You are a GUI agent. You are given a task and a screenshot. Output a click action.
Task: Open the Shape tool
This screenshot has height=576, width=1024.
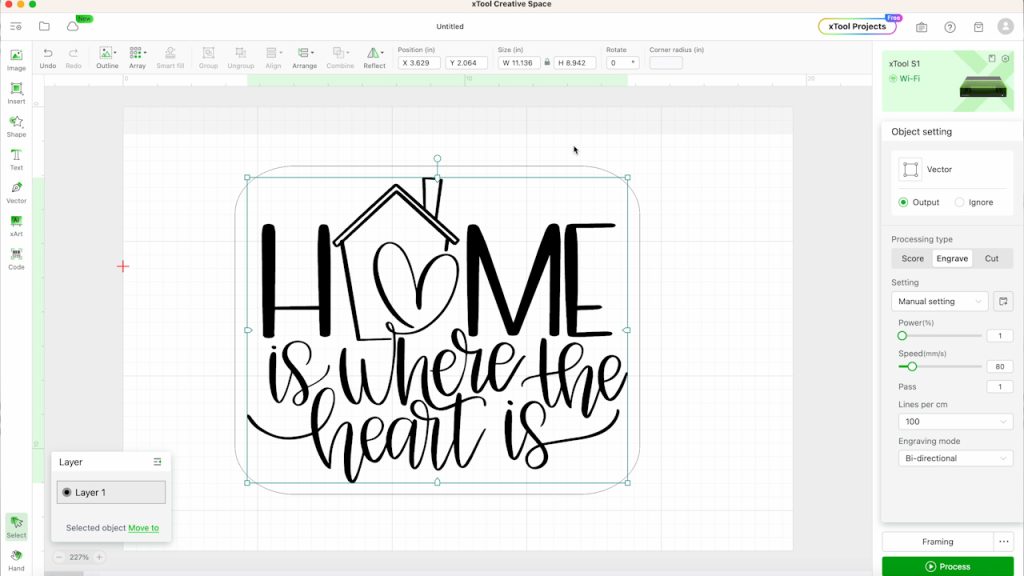pos(16,125)
